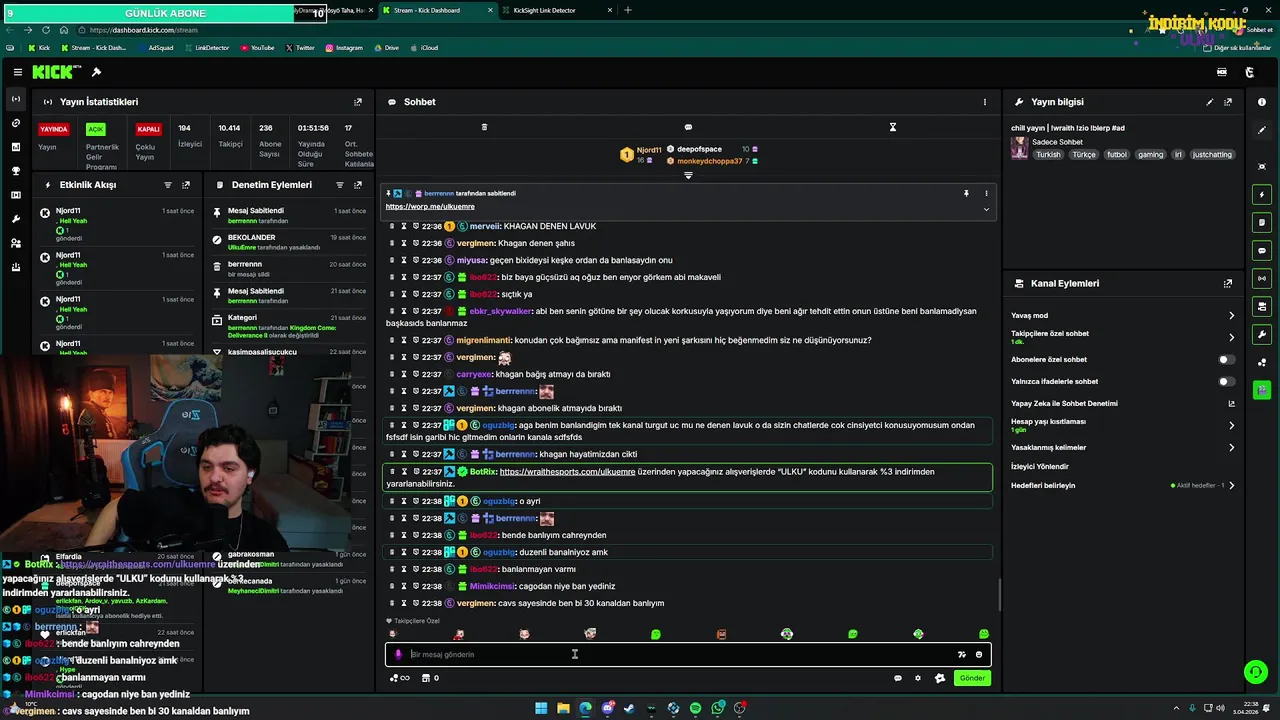Screen dimensions: 1280x720
Task: Pop out the Etkinlik Akışı panel
Action: coord(186,185)
